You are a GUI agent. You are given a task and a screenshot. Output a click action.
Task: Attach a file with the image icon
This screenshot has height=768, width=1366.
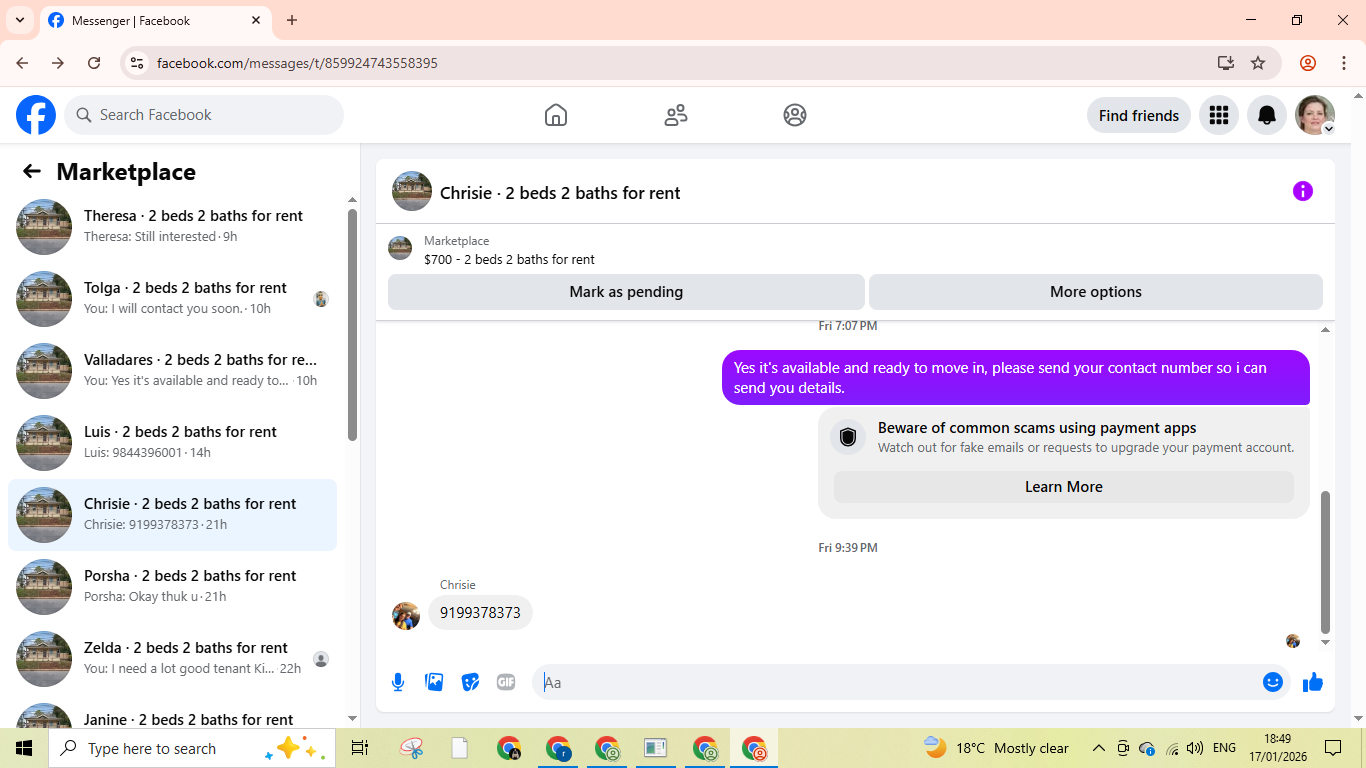coord(434,682)
